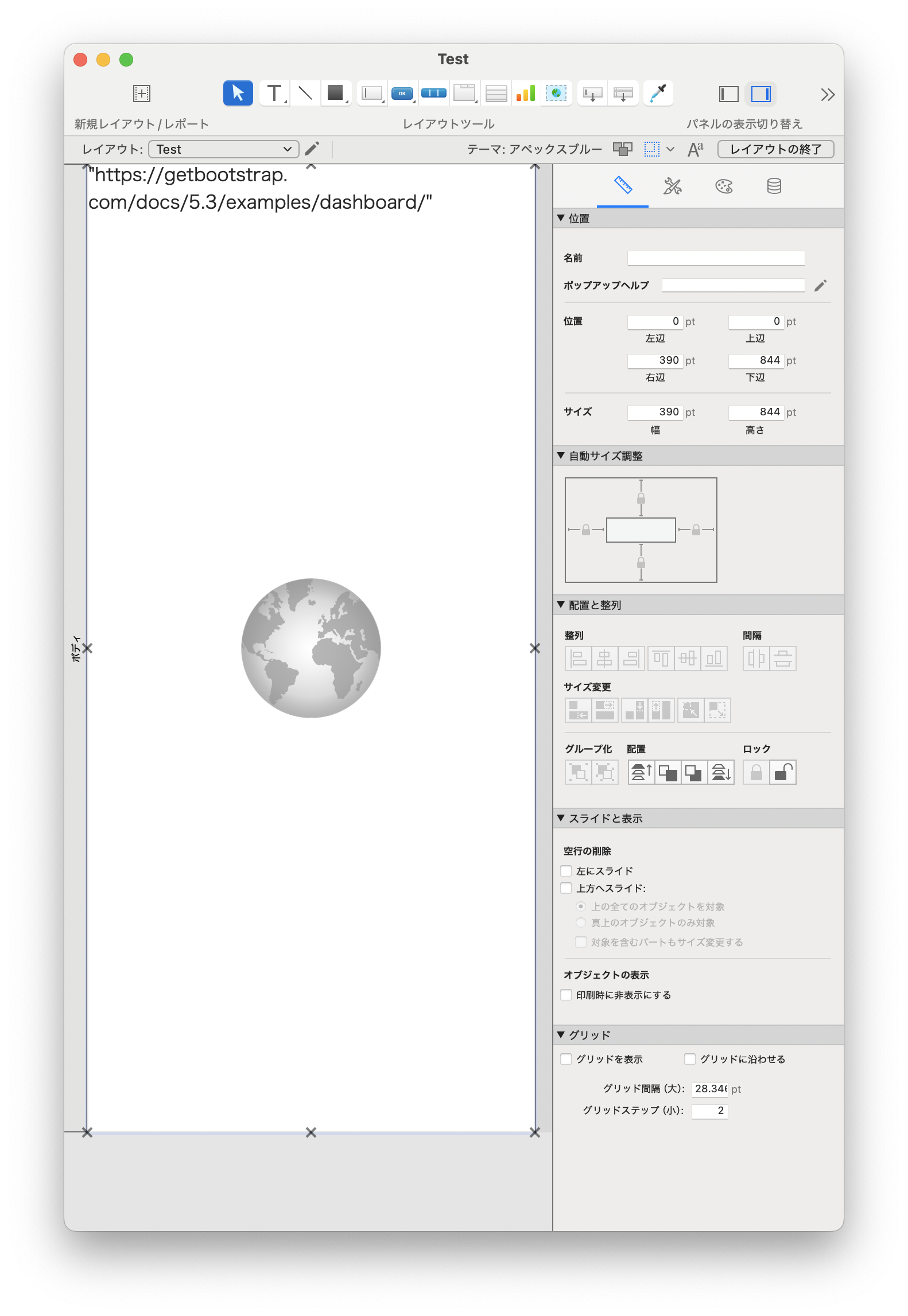This screenshot has height=1316, width=908.
Task: Edit popup help with pencil icon
Action: click(820, 285)
